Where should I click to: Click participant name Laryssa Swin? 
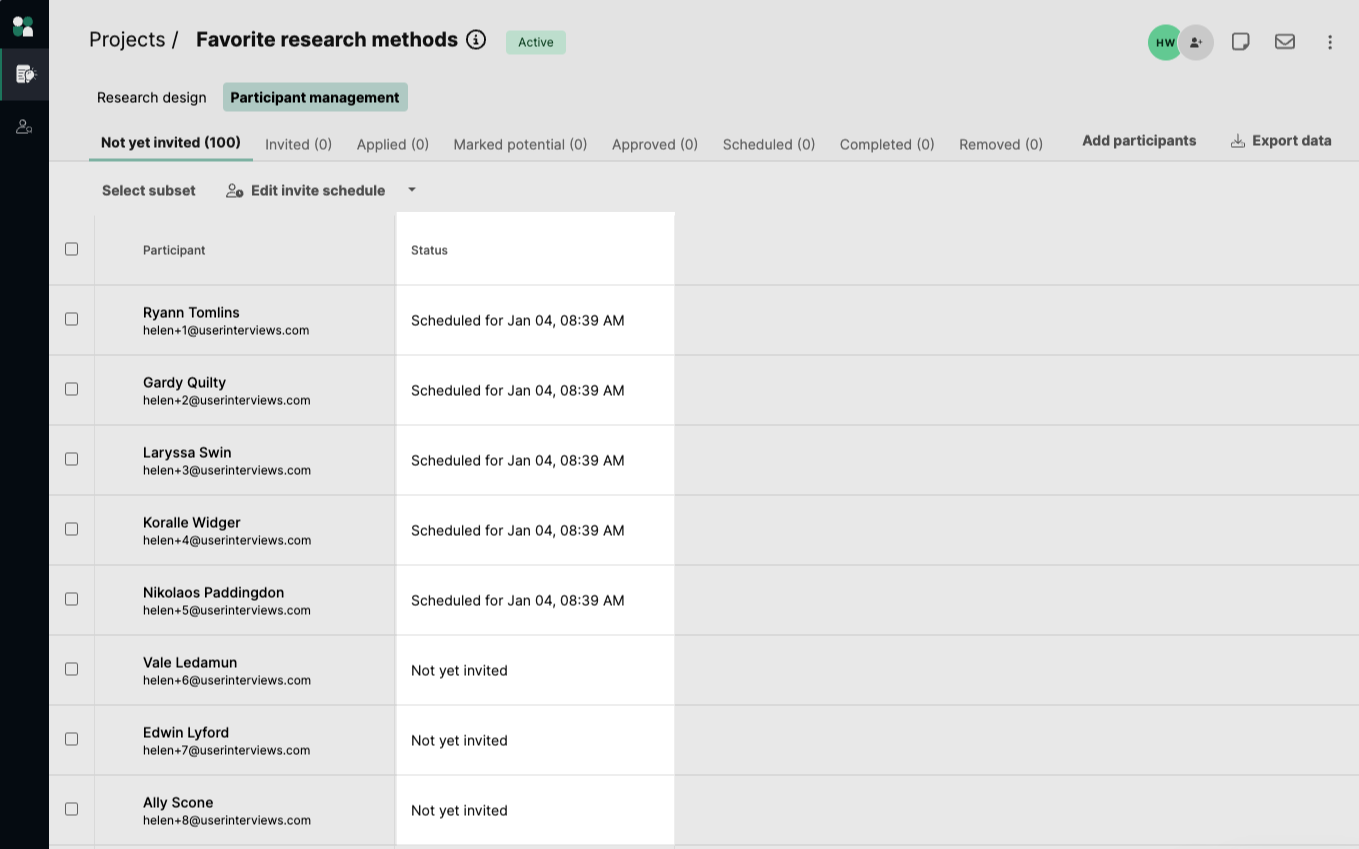point(187,452)
